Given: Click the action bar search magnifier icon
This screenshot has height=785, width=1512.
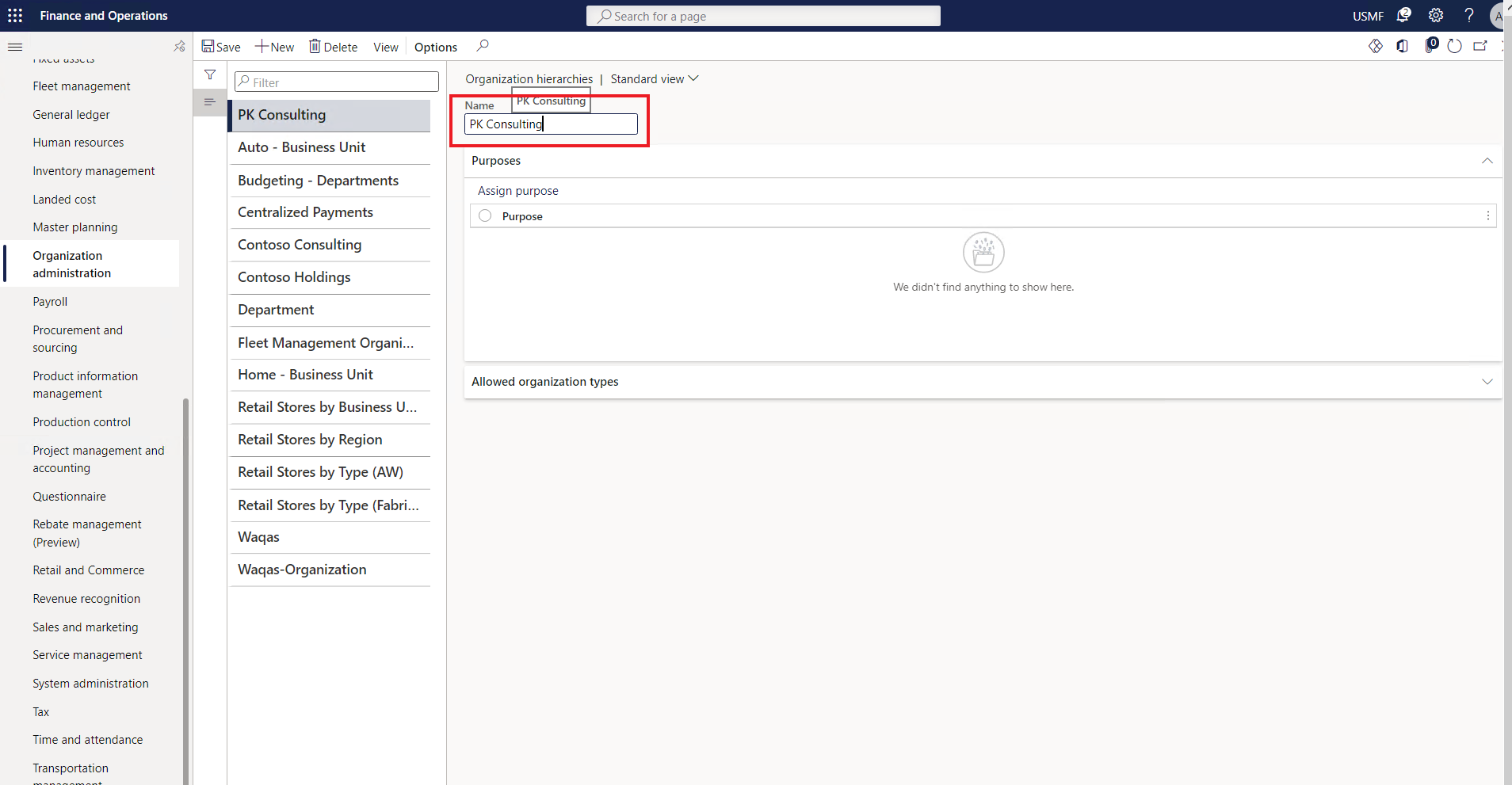Looking at the screenshot, I should [x=483, y=46].
